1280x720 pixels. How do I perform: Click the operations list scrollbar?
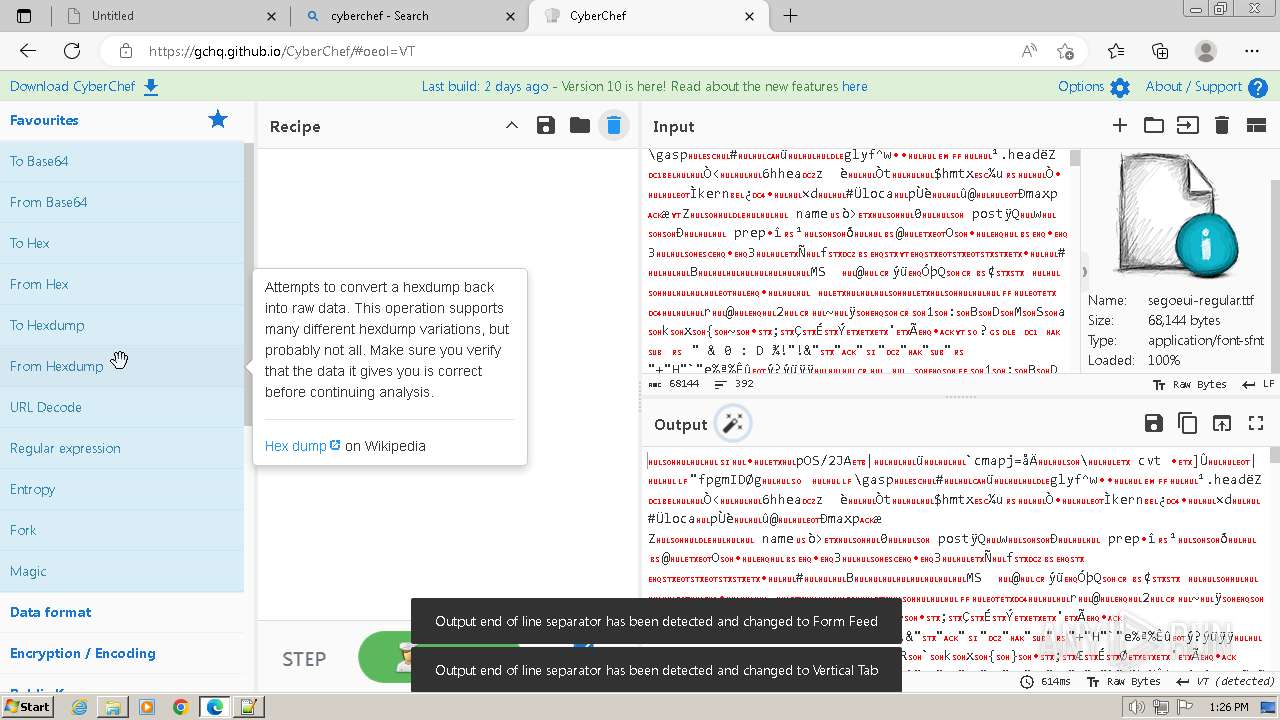click(250, 284)
